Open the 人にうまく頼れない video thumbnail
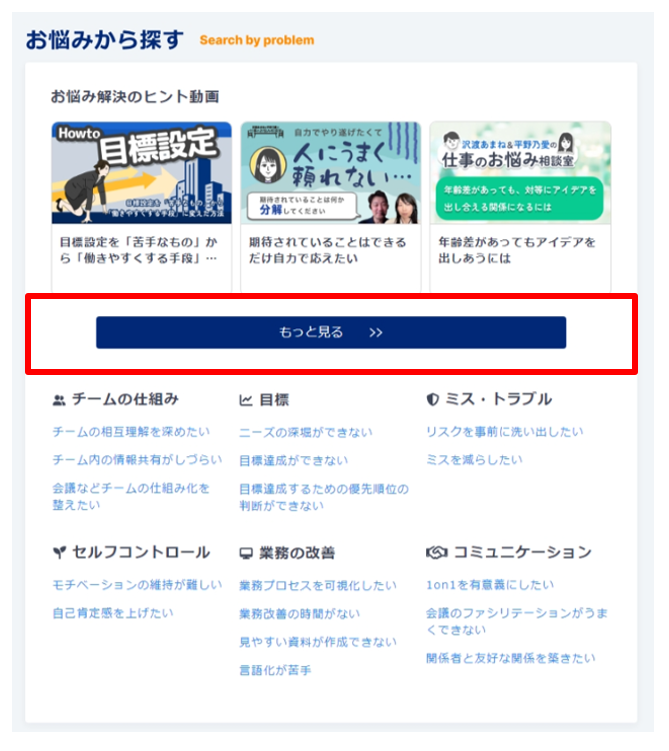 [331, 173]
